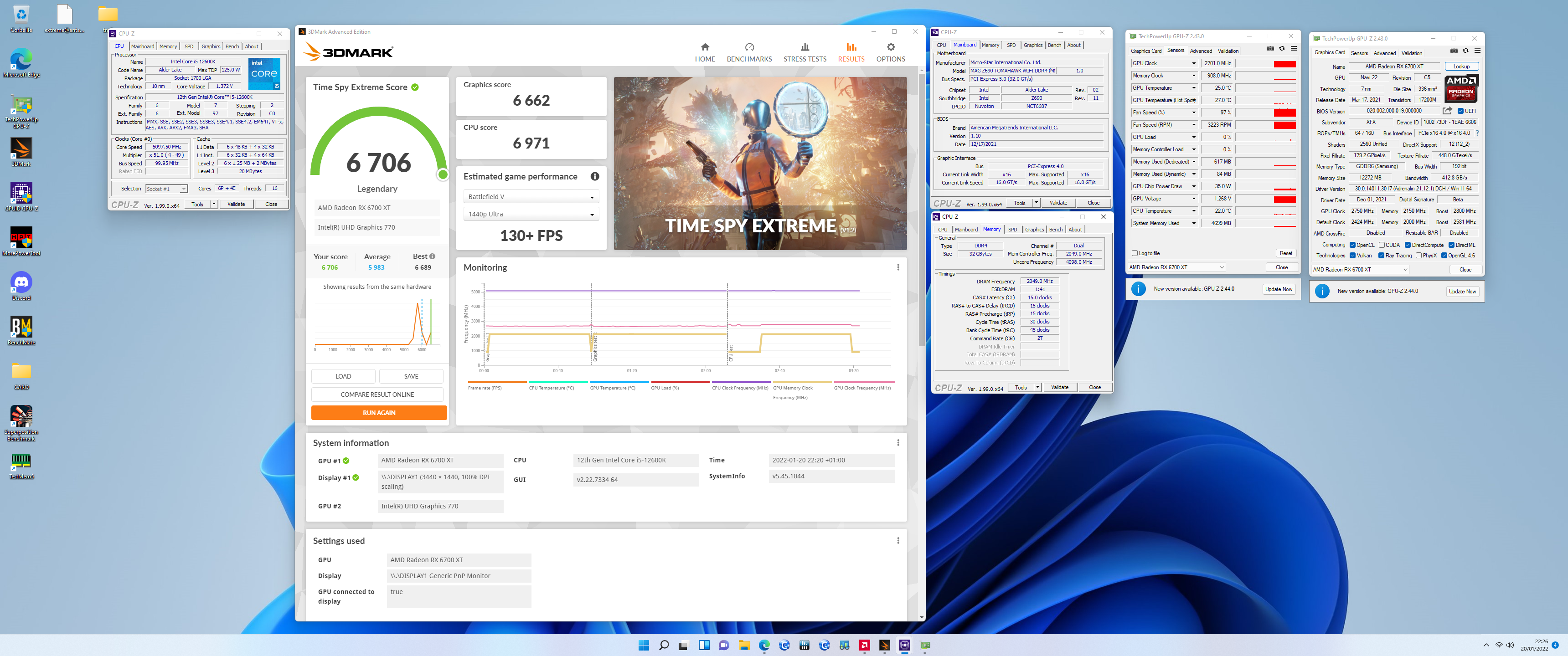Click the Bus Interface question mark in GPU-Z
1568x656 pixels.
point(1477,133)
